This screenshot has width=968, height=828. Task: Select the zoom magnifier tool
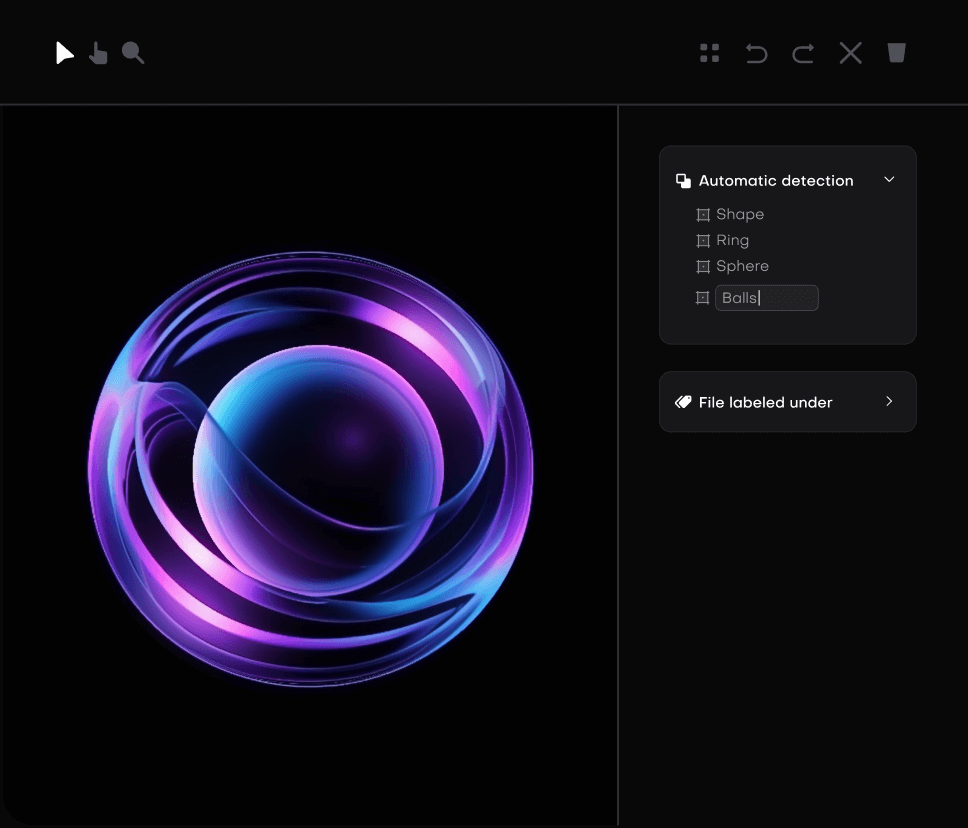pyautogui.click(x=133, y=53)
